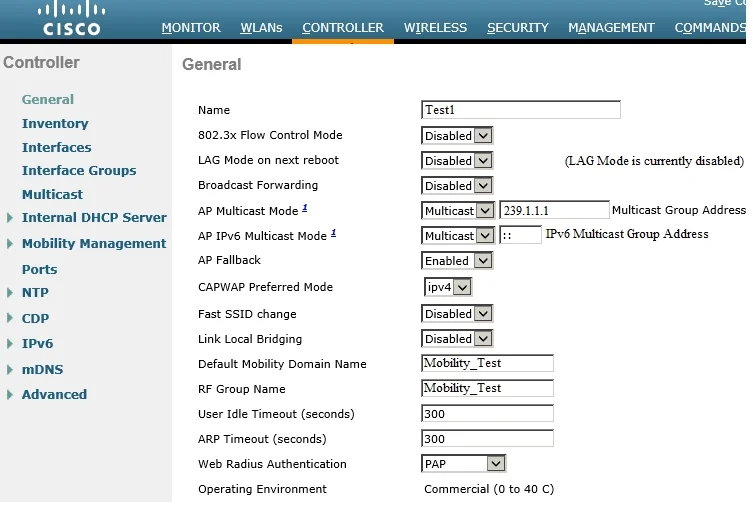Click the Name field containing Test1
The height and width of the screenshot is (505, 753).
(521, 110)
